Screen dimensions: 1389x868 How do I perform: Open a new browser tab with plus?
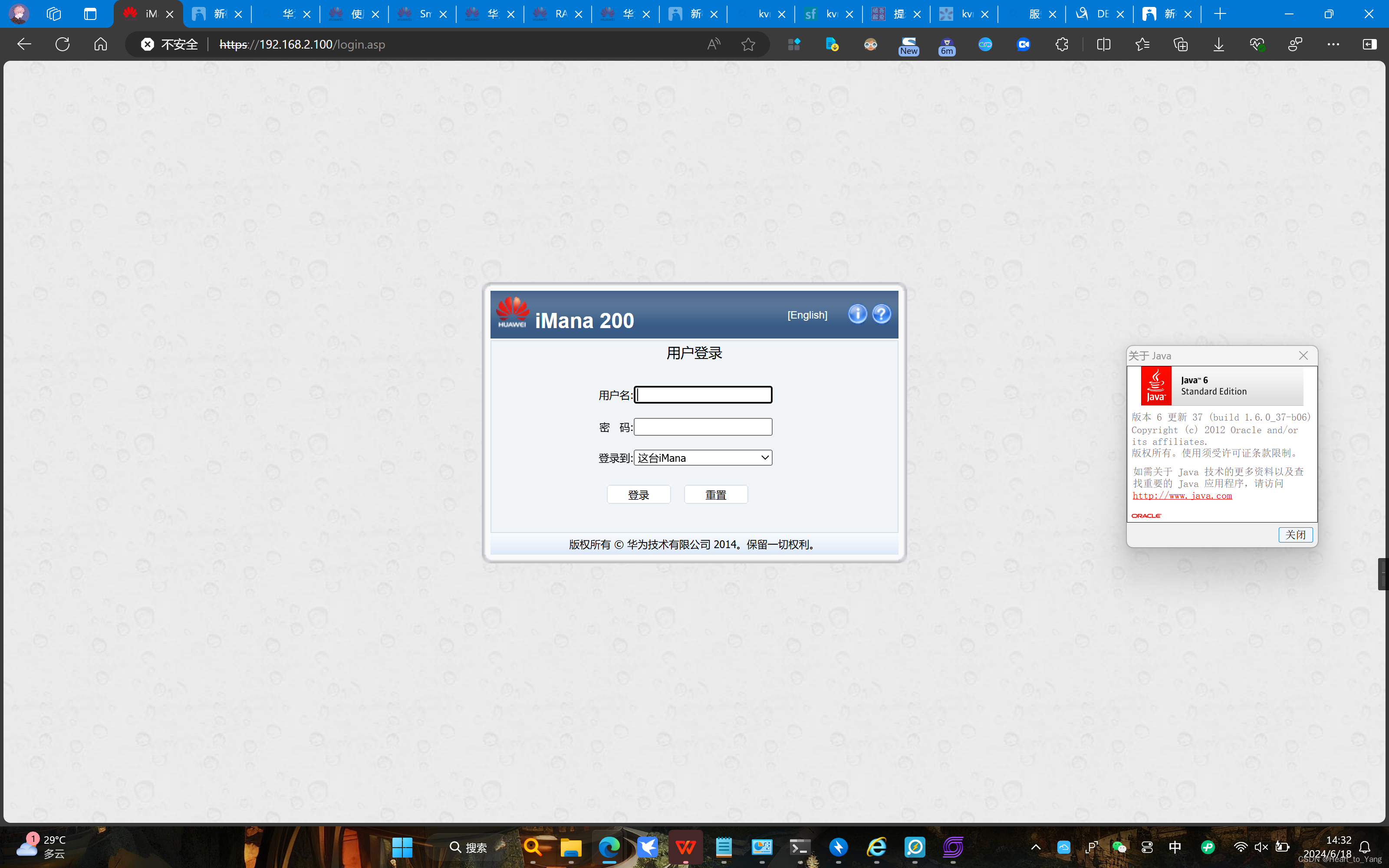pos(1220,14)
